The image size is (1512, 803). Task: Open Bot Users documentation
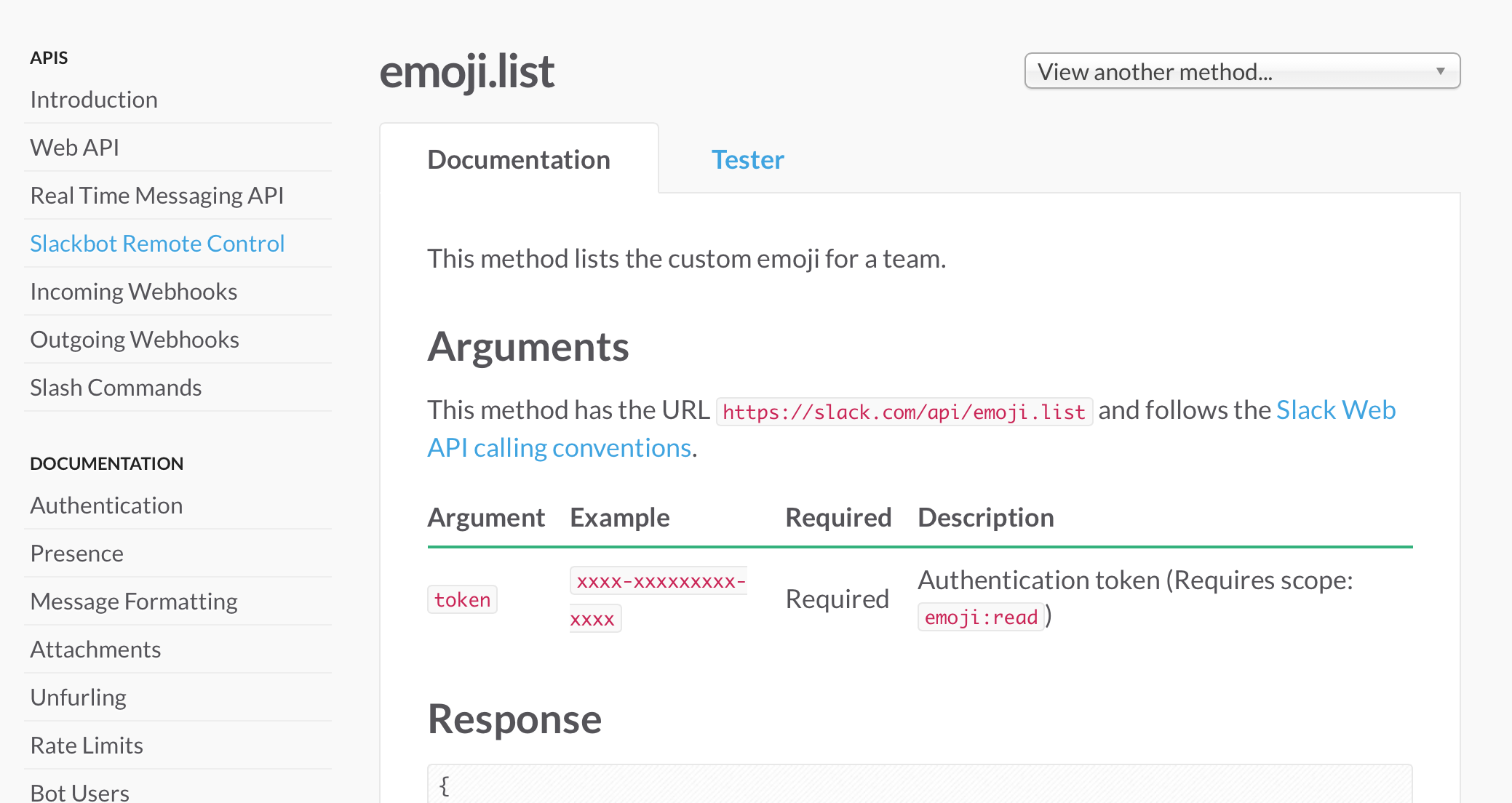point(80,792)
